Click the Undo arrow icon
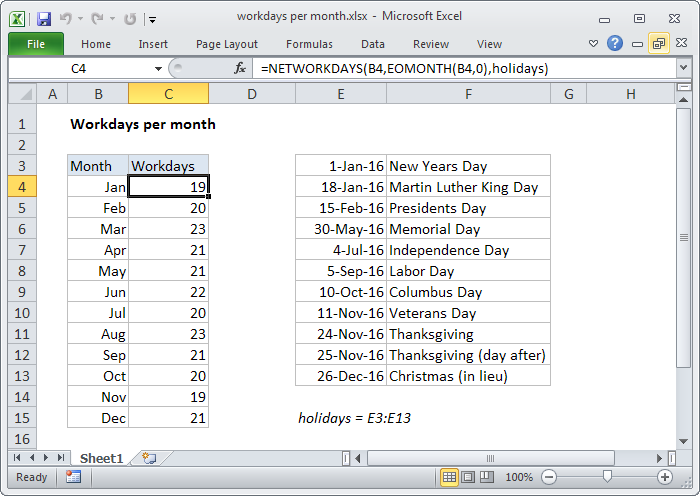Image resolution: width=700 pixels, height=496 pixels. (x=65, y=18)
